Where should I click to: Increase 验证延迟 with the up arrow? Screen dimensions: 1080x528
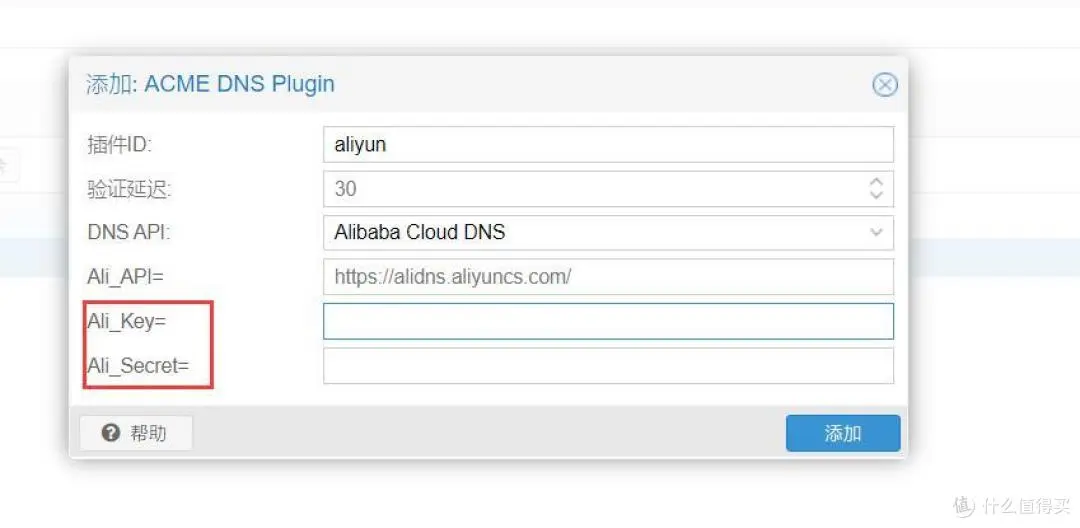[876, 182]
